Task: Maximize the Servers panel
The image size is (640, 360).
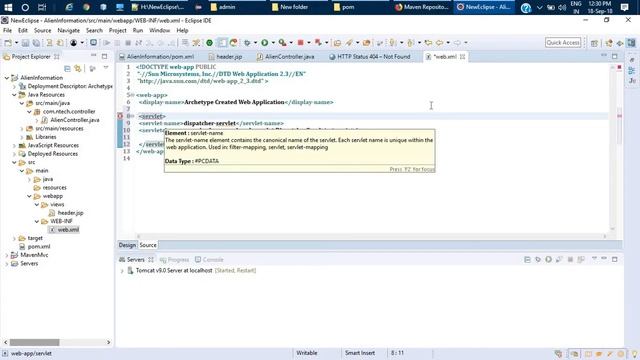Action: point(615,259)
